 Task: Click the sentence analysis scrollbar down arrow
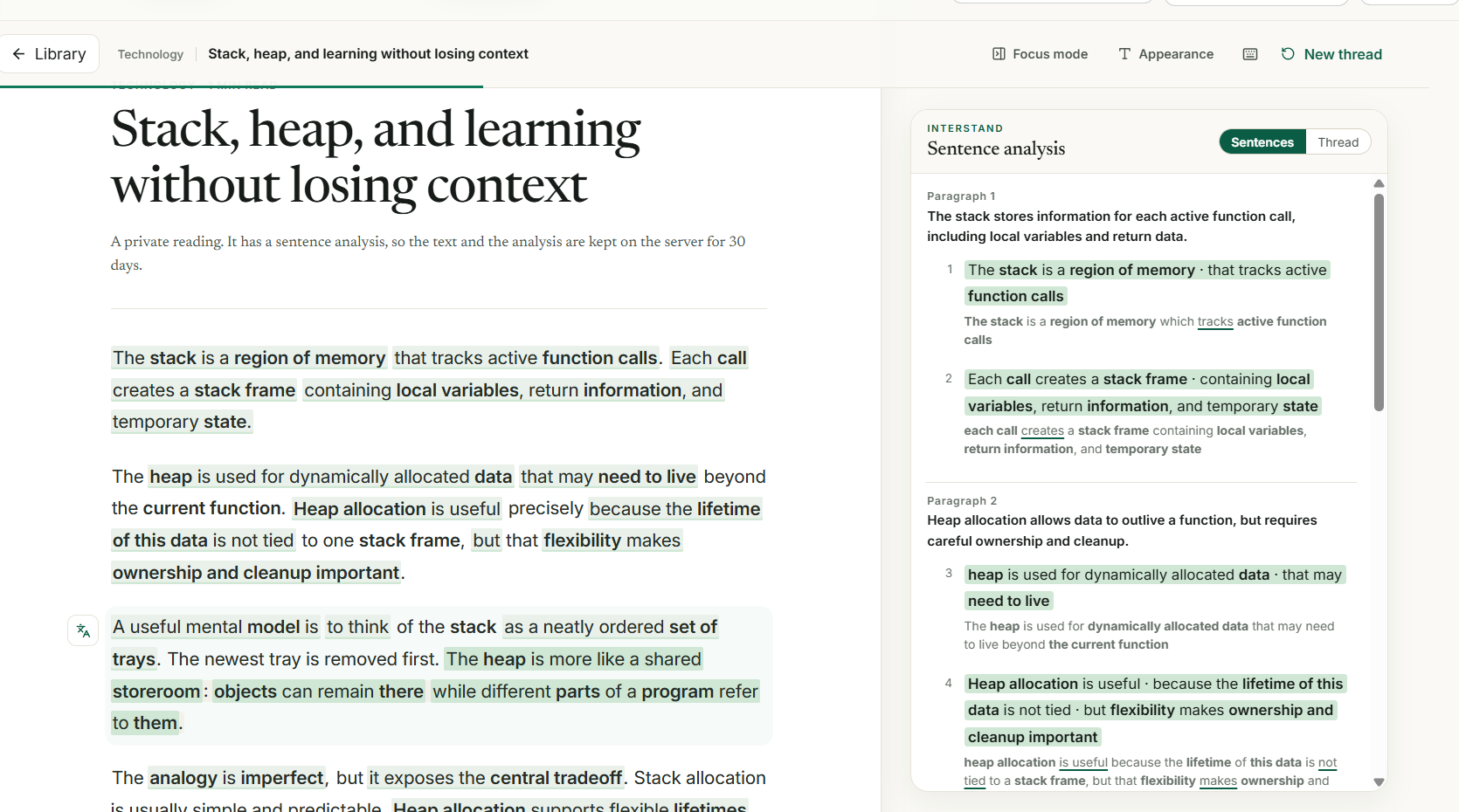tap(1379, 782)
